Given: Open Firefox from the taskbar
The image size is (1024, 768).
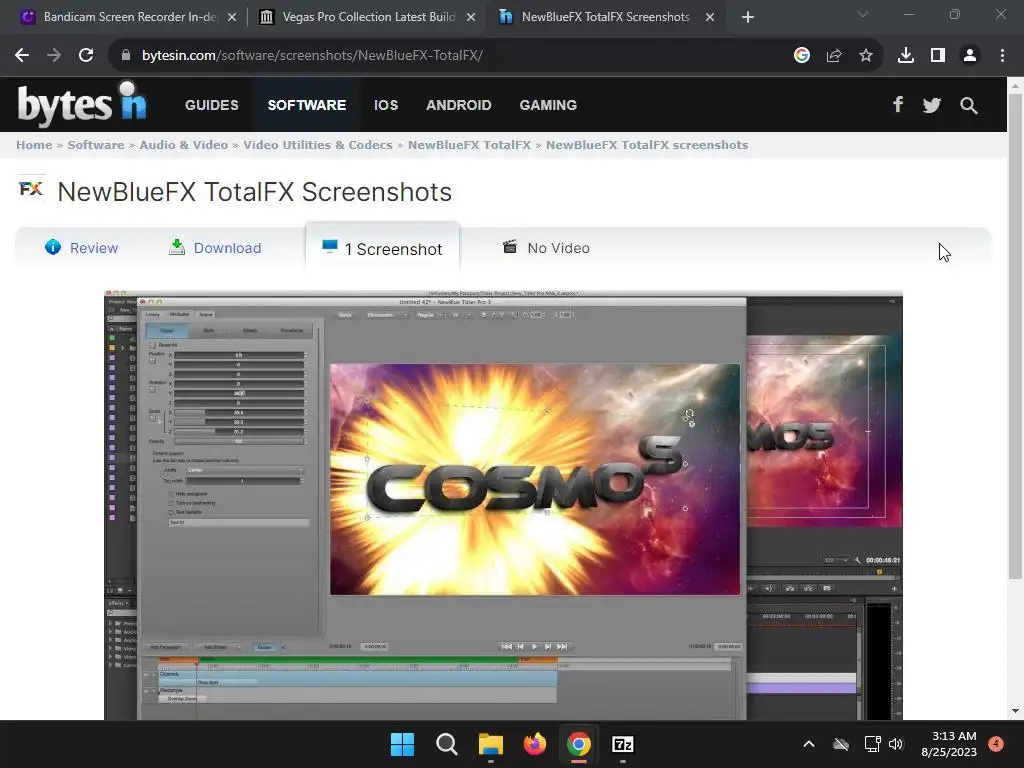Looking at the screenshot, I should click(x=535, y=744).
